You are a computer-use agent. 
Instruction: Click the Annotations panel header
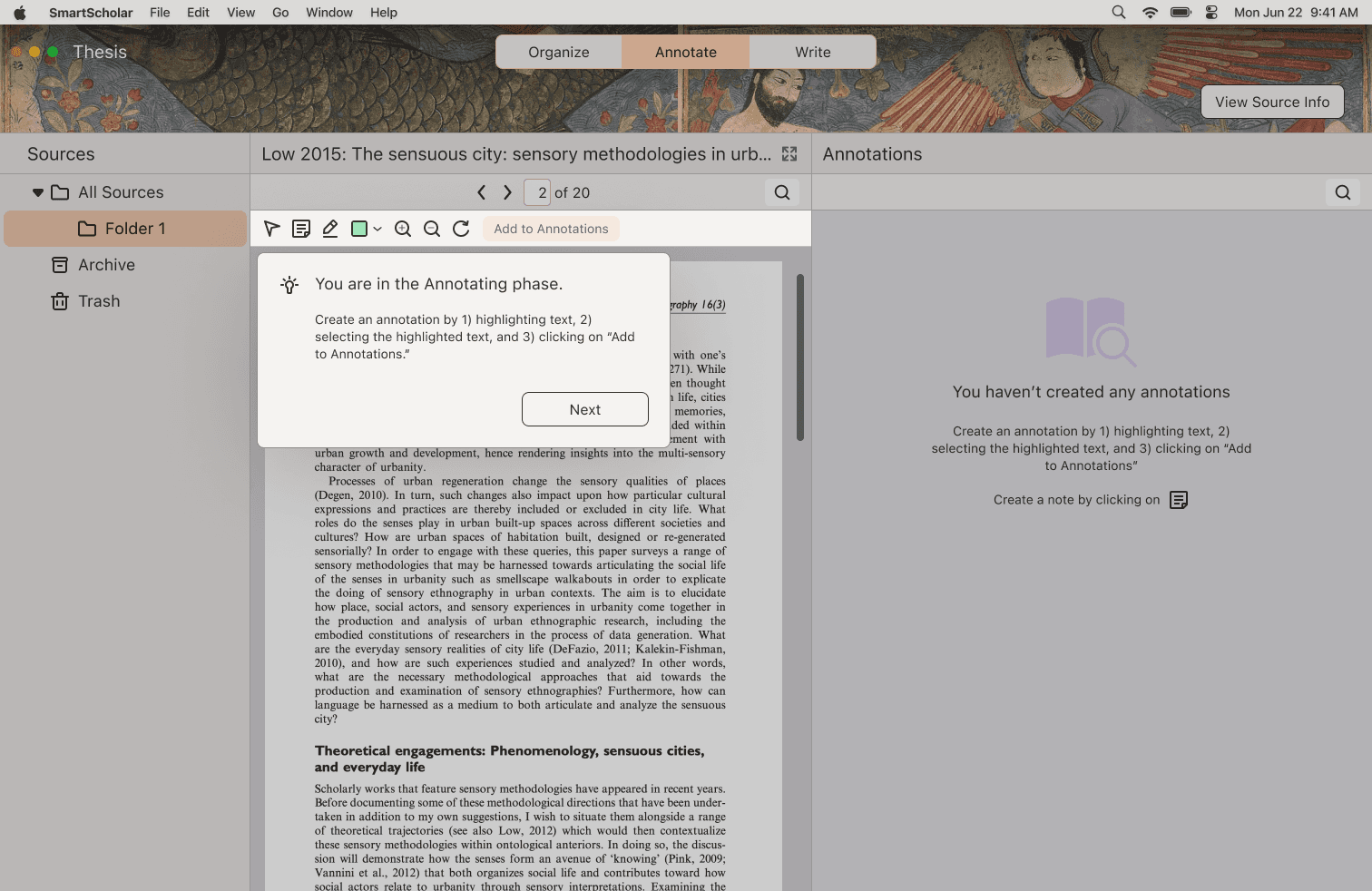coord(872,154)
